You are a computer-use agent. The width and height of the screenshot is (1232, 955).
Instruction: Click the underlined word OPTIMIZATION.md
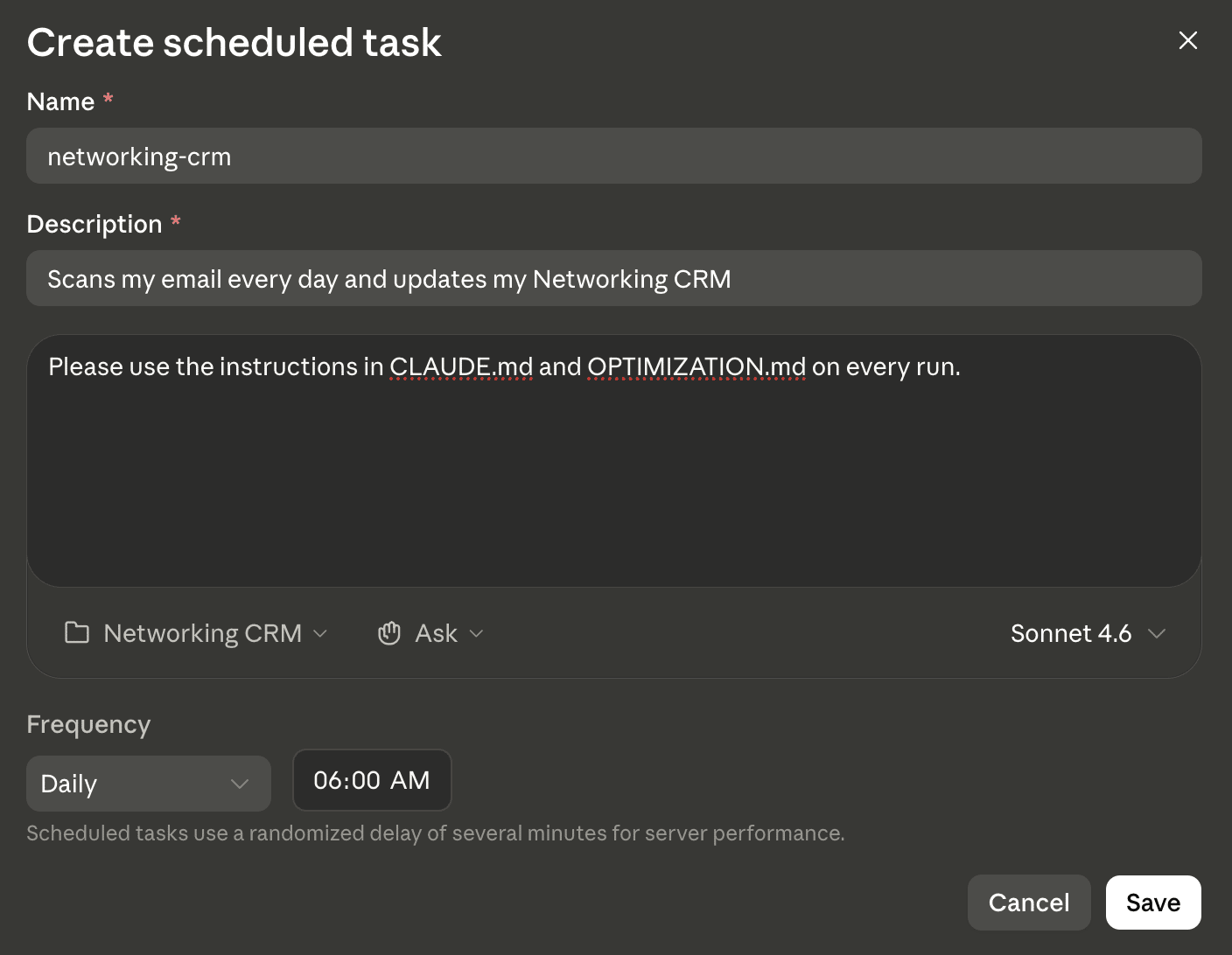point(696,366)
